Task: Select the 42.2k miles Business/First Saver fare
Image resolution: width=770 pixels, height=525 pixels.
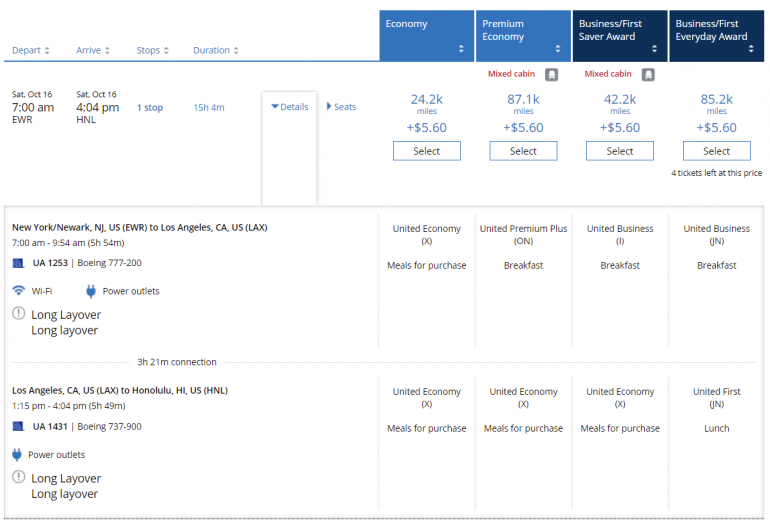Action: point(620,151)
